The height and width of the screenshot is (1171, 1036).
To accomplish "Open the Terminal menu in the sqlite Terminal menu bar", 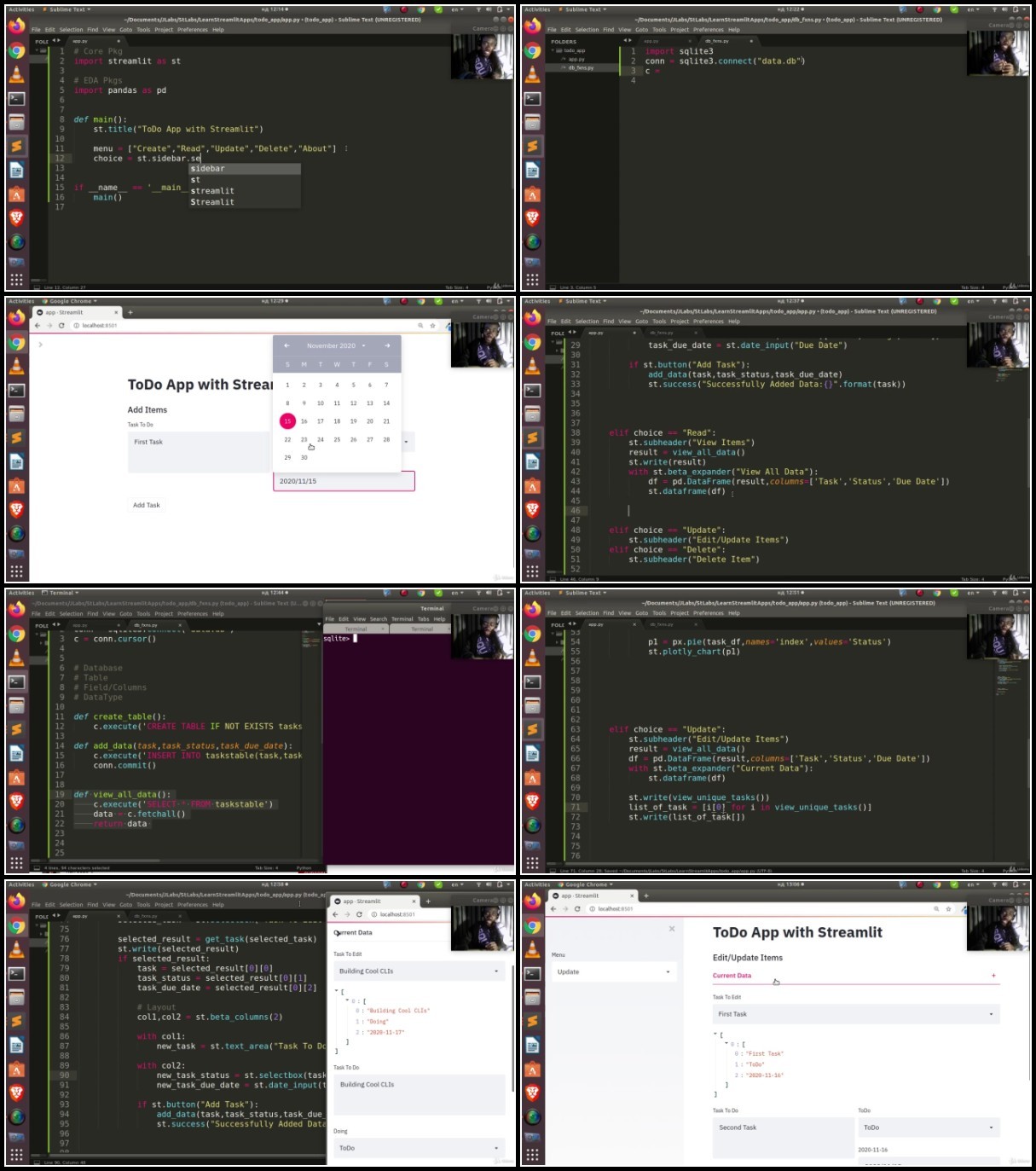I will 402,619.
